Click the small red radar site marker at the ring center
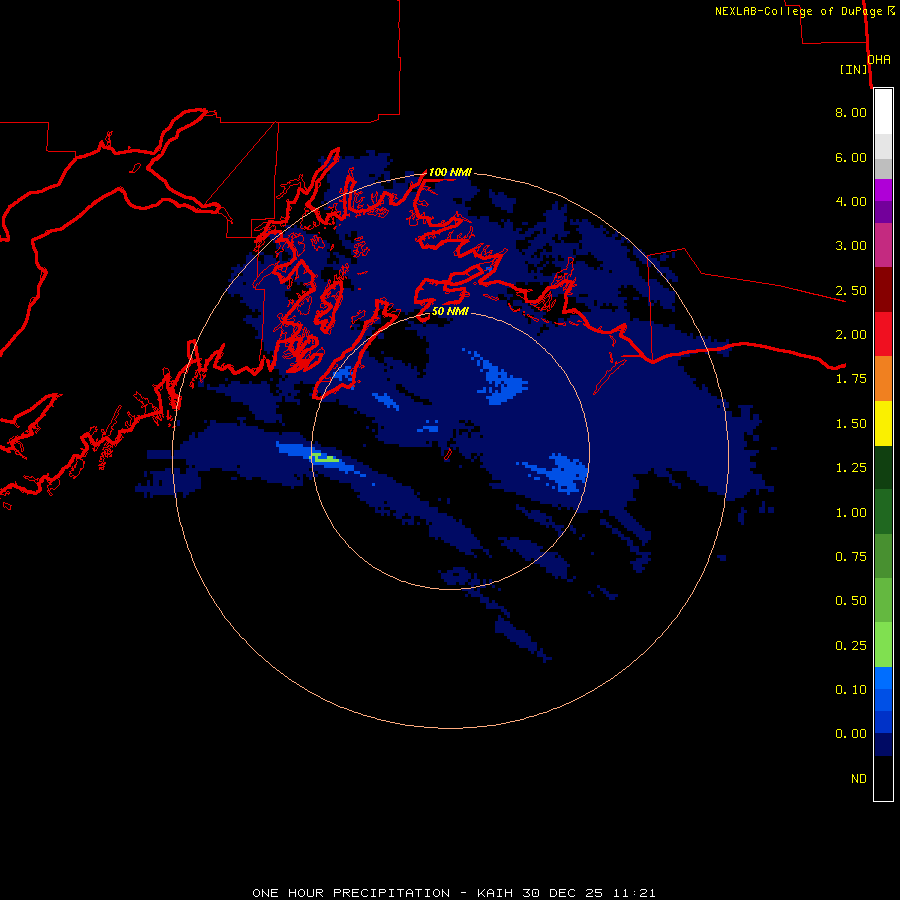Image resolution: width=900 pixels, height=900 pixels. [x=448, y=455]
